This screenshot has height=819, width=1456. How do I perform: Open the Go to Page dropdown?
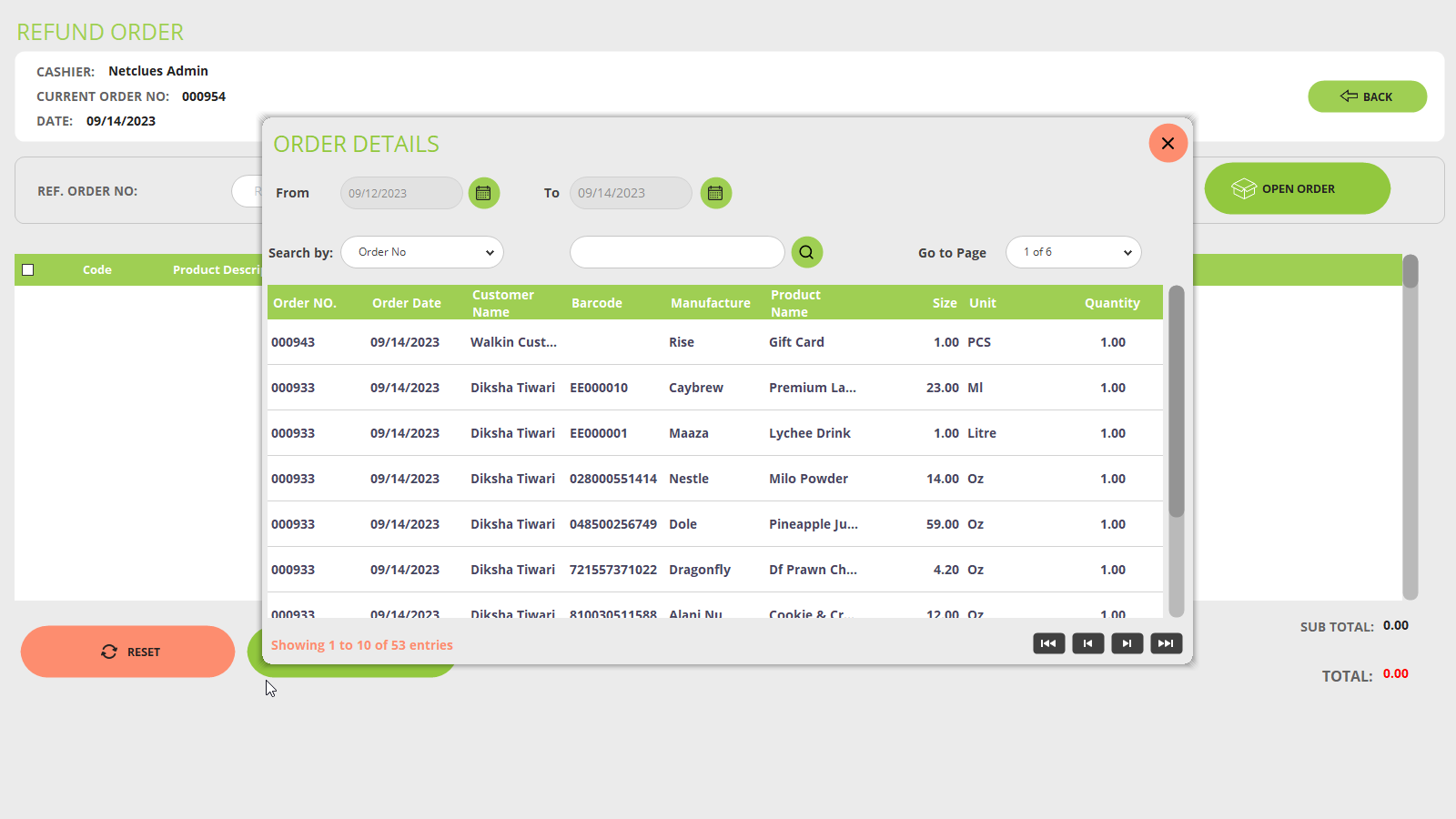pos(1073,252)
